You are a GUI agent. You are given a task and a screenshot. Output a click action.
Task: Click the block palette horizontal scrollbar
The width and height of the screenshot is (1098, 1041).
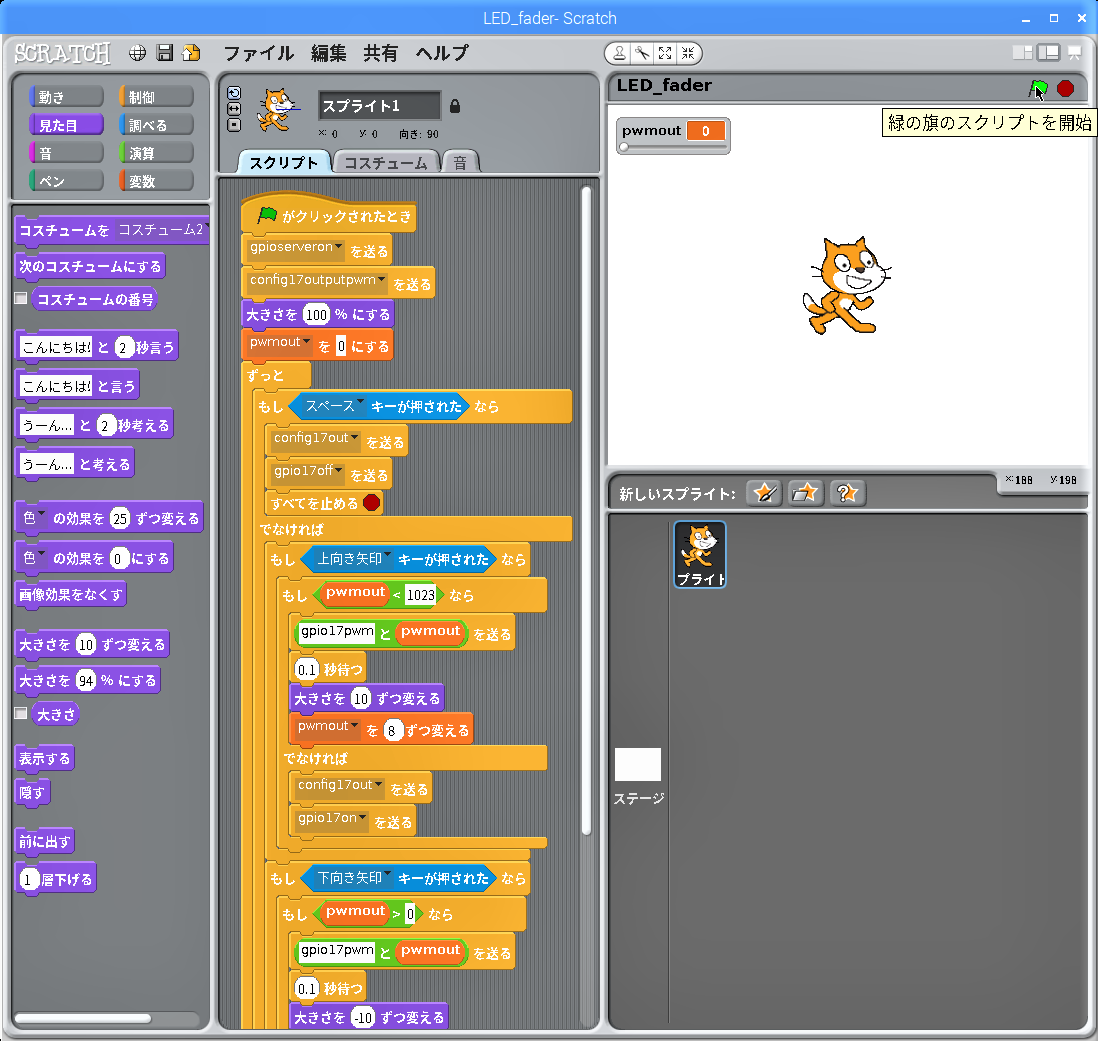point(83,1018)
